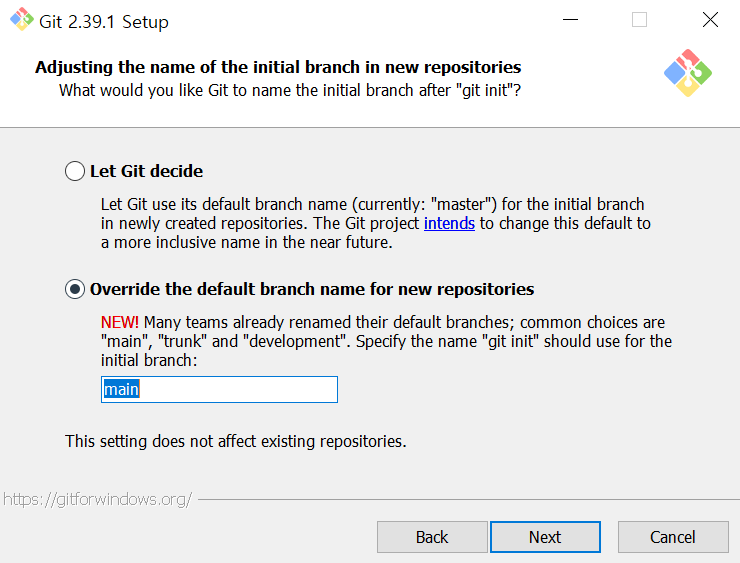
Task: Minimize the Git Setup window
Action: tap(570, 20)
